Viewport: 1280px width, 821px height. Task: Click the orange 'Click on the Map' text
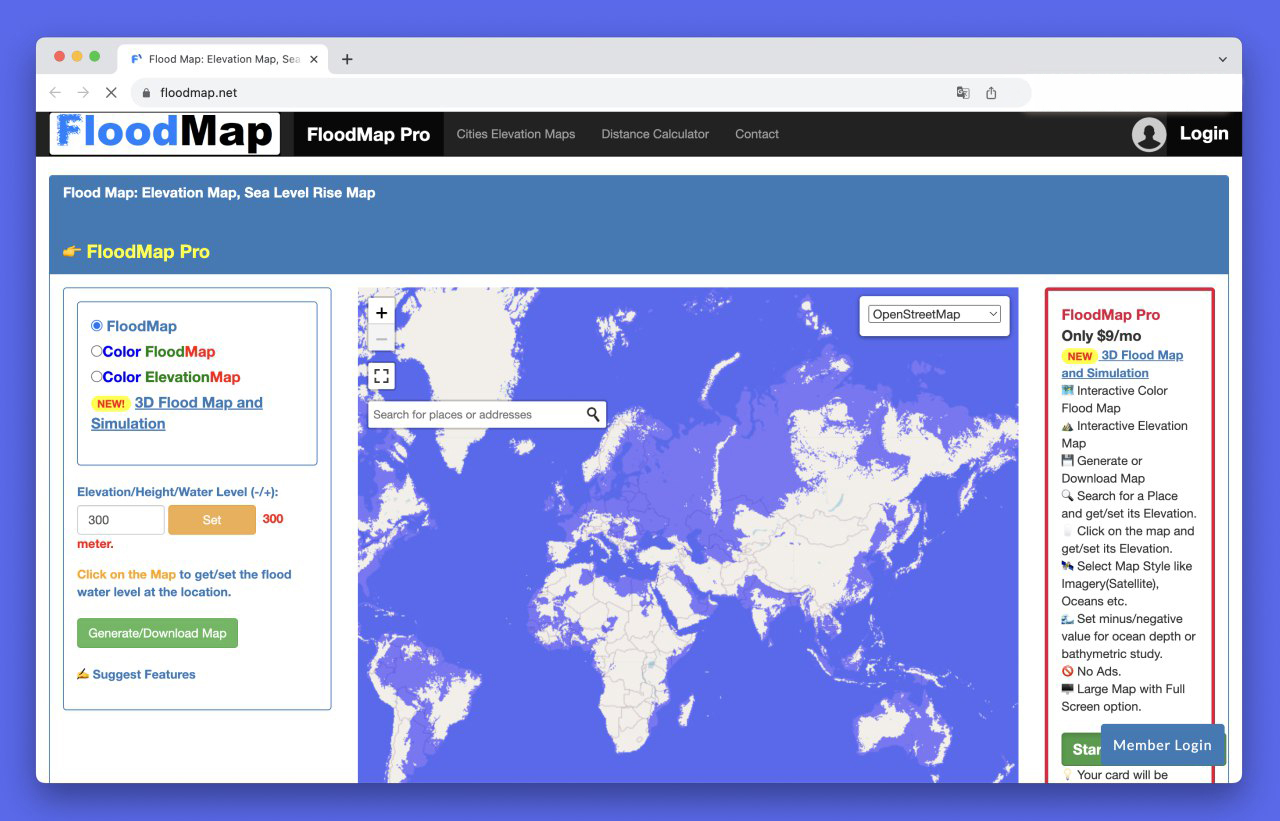126,574
